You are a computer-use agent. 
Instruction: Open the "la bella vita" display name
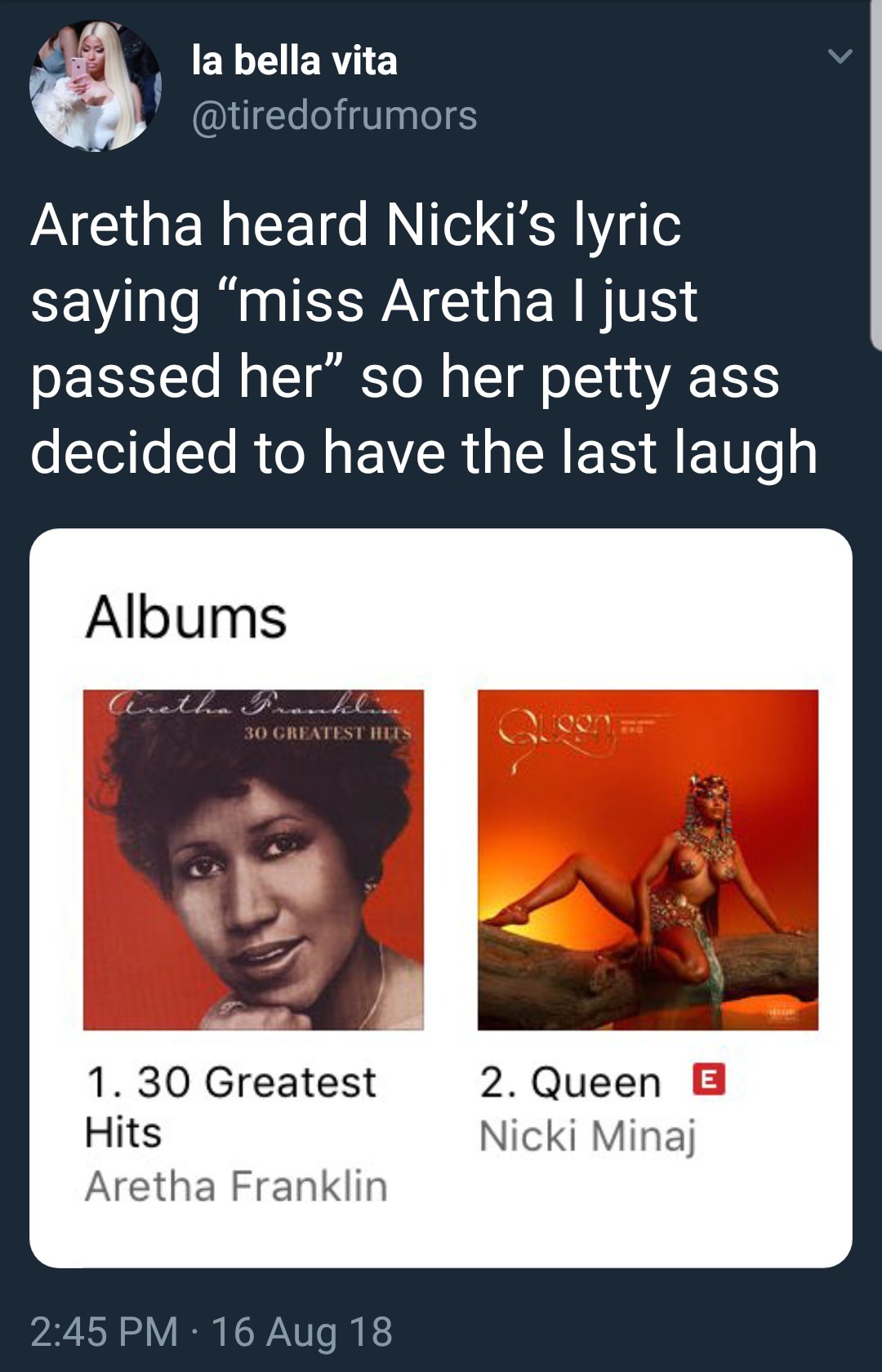click(x=294, y=60)
